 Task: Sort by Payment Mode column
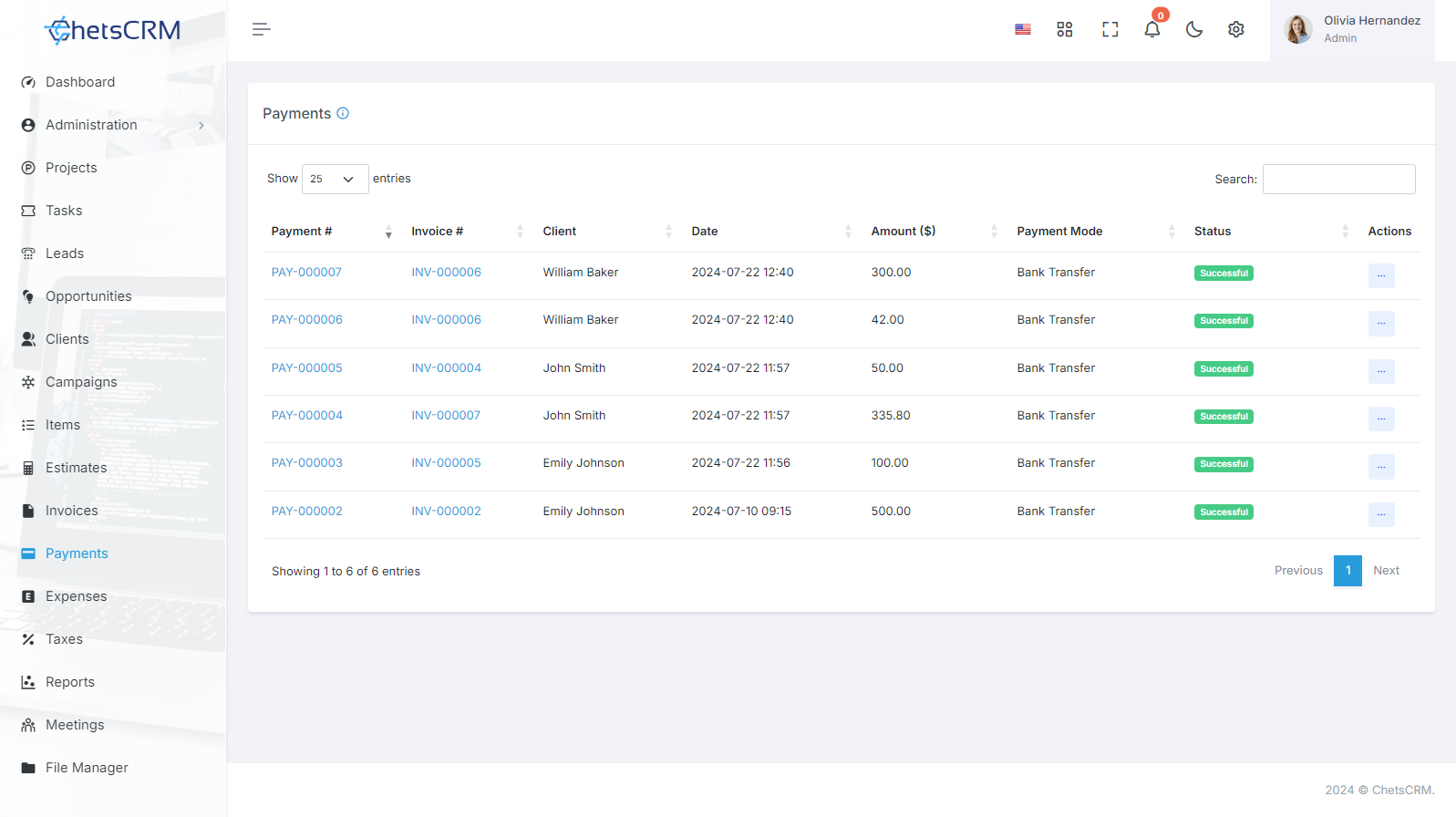pos(1097,232)
